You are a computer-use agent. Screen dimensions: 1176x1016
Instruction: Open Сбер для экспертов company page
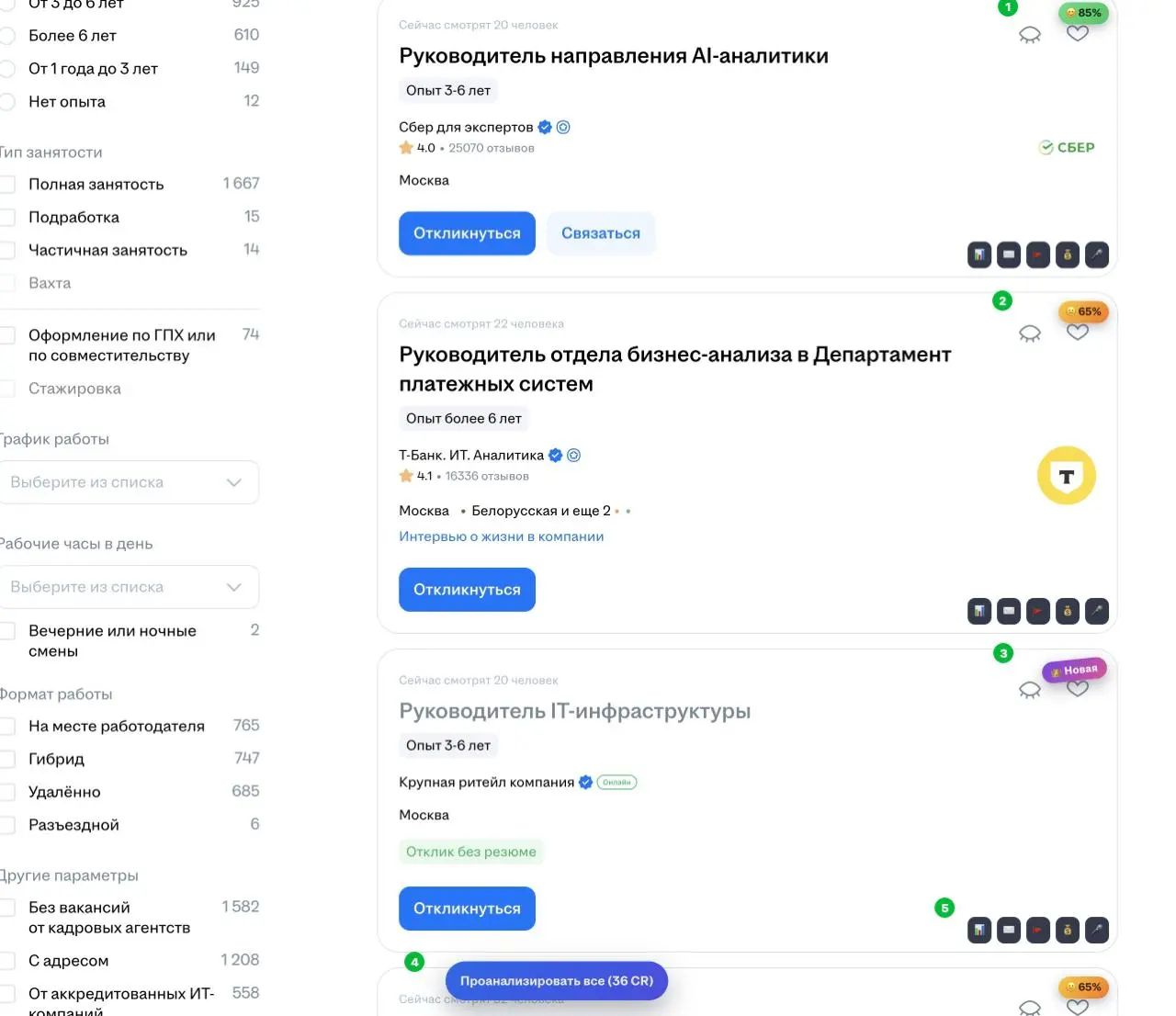click(465, 127)
